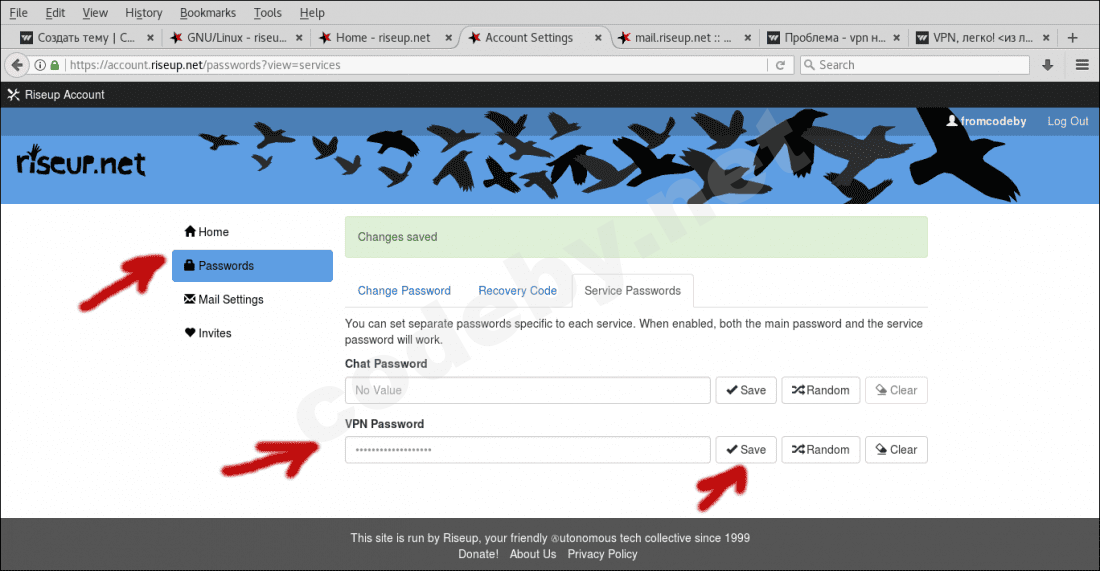Image resolution: width=1100 pixels, height=571 pixels.
Task: Open the hamburger menu icon
Action: point(1082,65)
